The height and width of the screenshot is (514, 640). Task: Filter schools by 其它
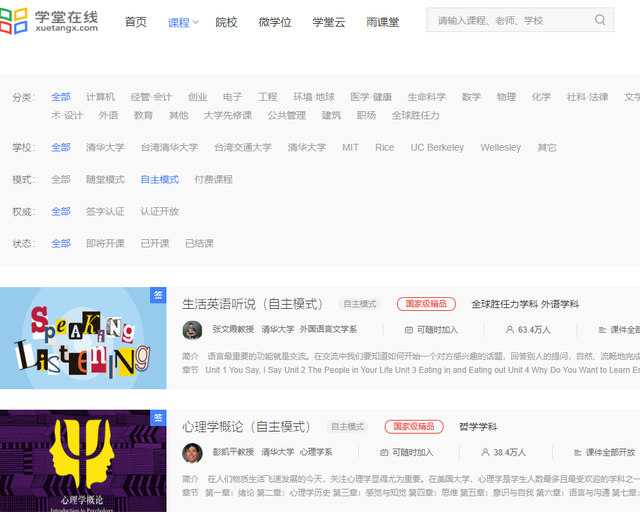point(547,147)
